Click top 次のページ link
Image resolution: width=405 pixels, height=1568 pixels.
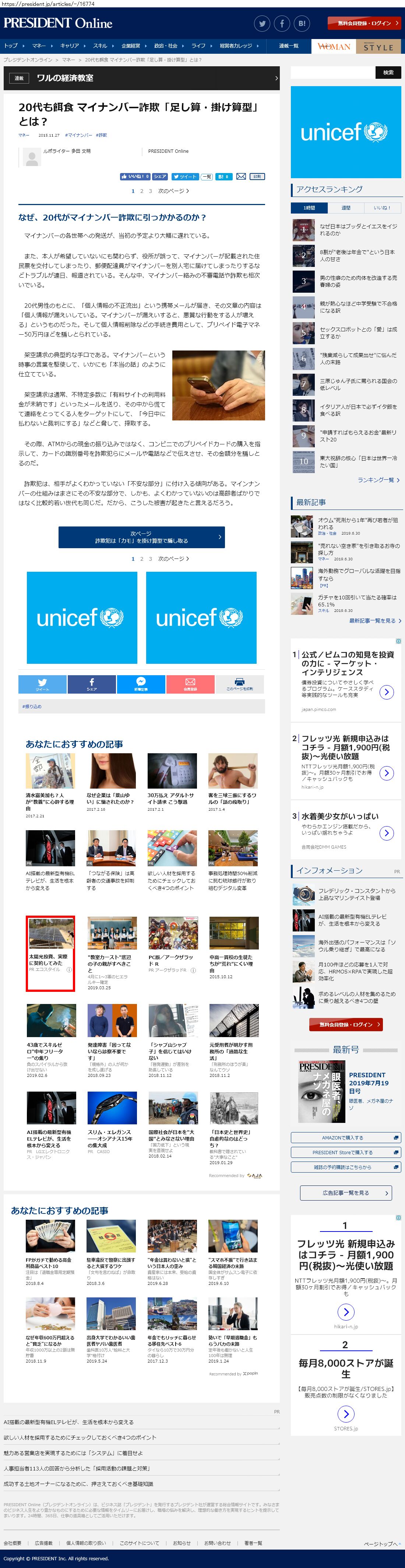173,191
